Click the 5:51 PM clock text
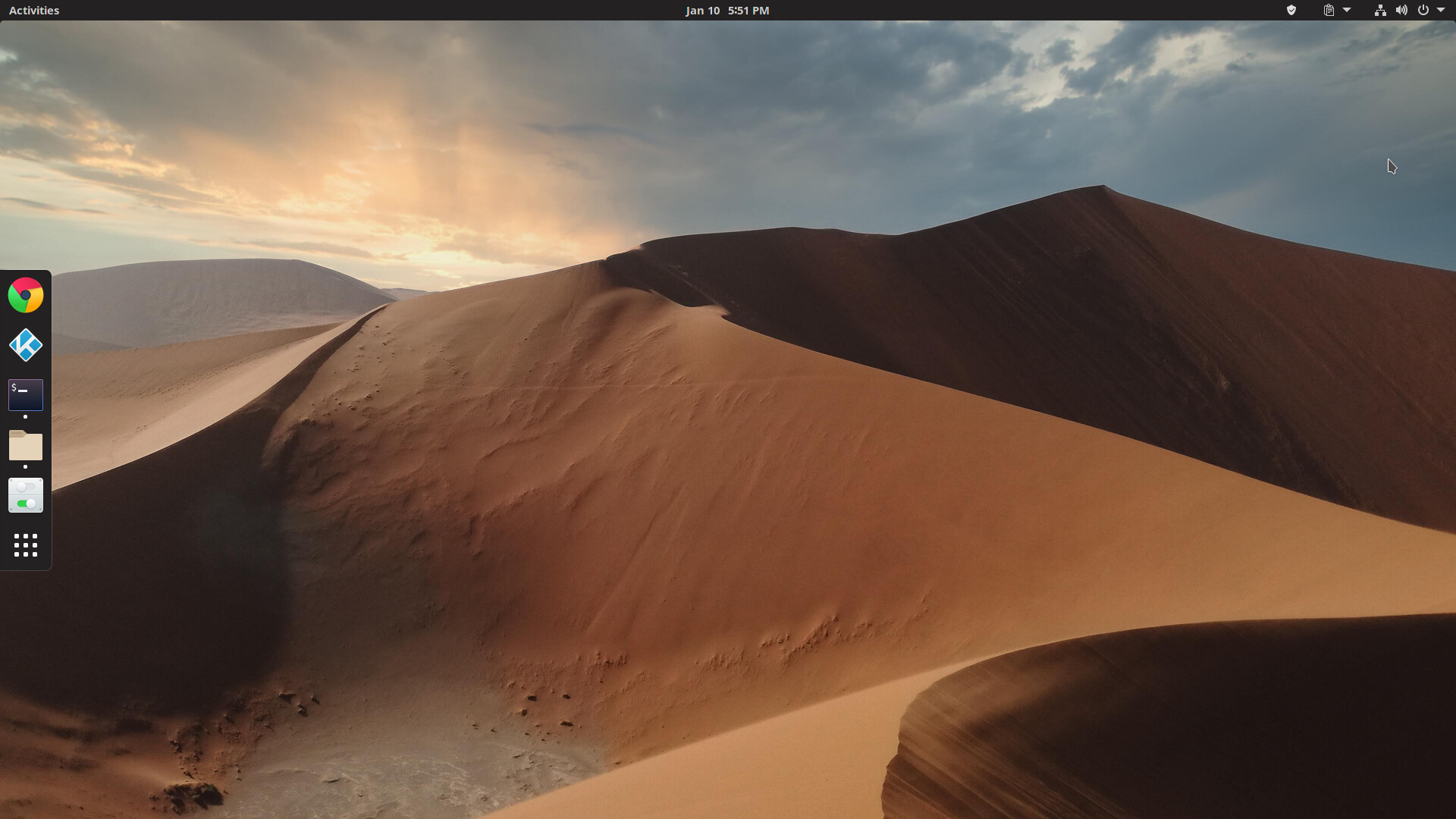 point(748,10)
